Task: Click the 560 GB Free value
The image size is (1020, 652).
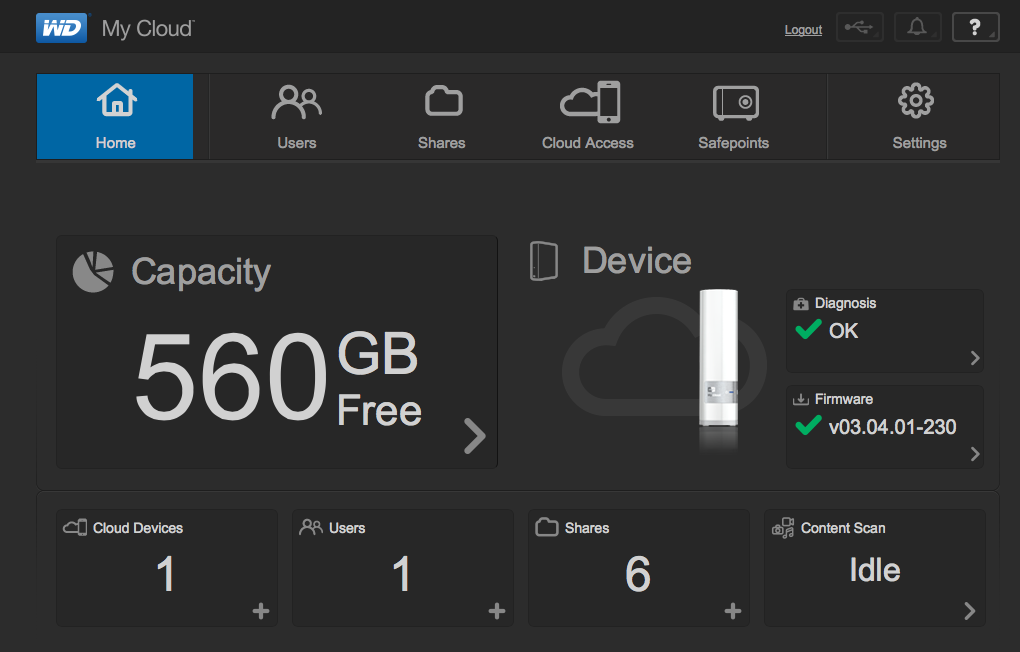Action: pyautogui.click(x=278, y=378)
